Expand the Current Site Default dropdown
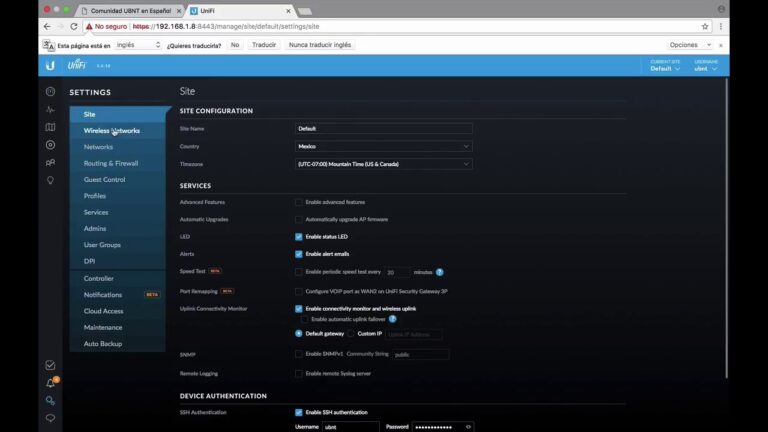 (664, 69)
